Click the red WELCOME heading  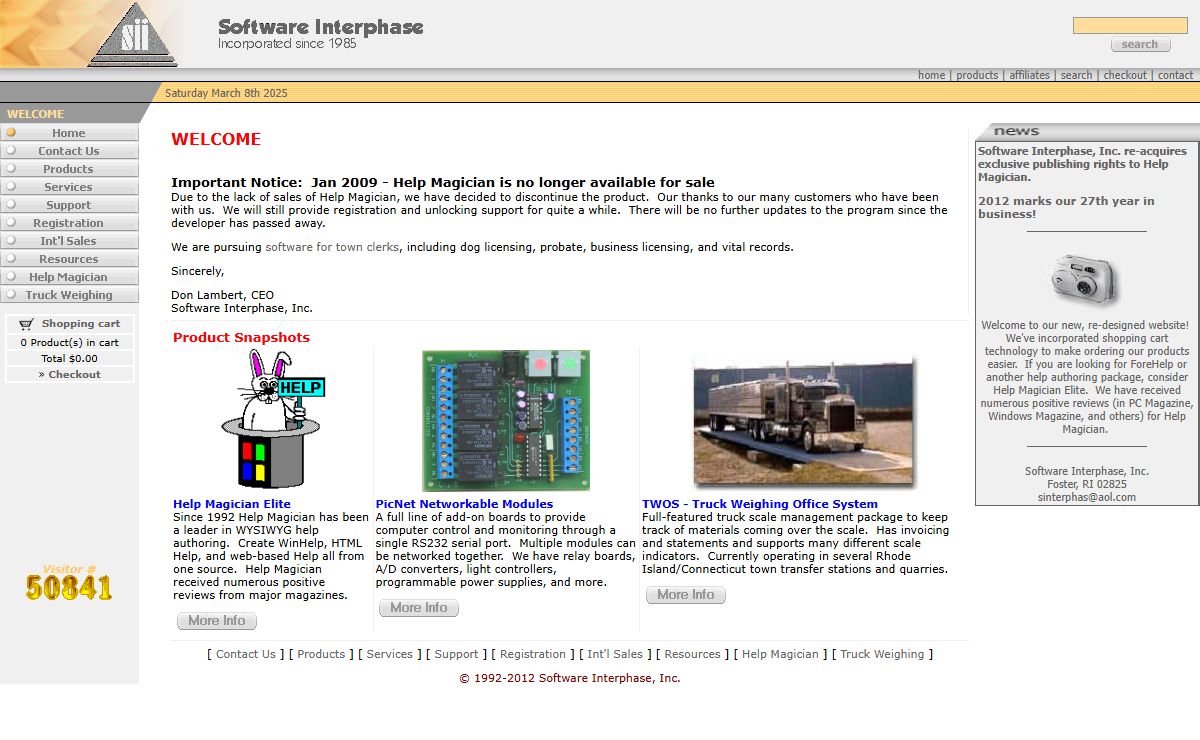click(x=216, y=140)
